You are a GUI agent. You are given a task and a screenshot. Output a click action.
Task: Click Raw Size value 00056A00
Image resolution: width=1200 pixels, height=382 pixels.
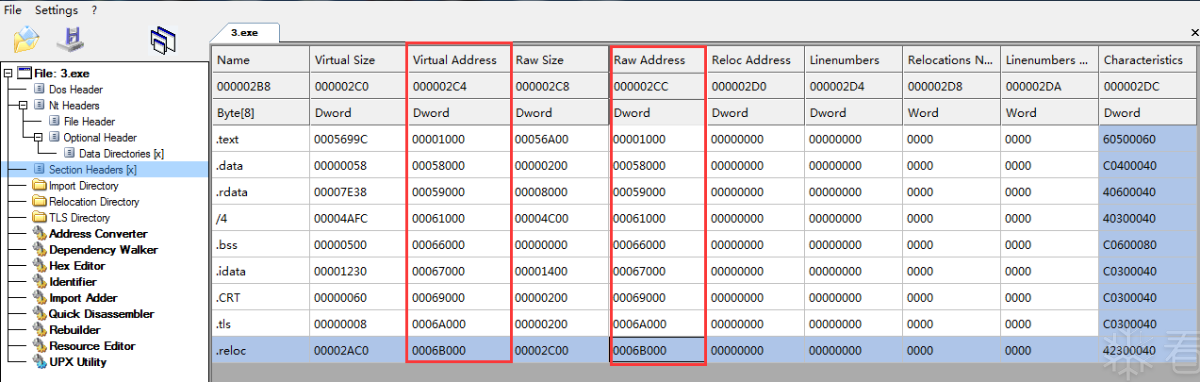[560, 140]
